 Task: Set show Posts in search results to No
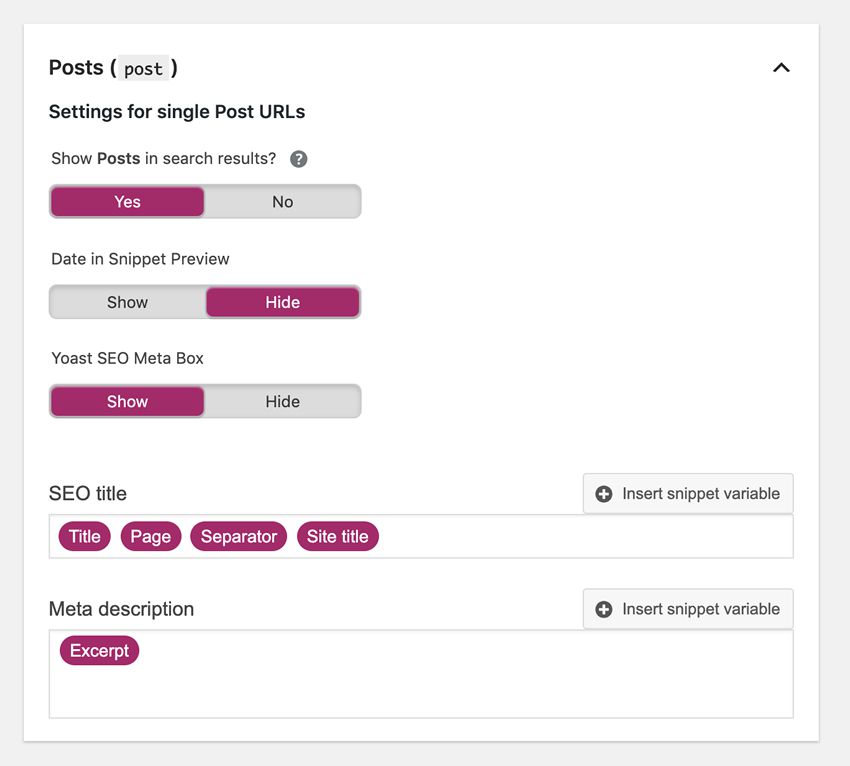[x=282, y=201]
